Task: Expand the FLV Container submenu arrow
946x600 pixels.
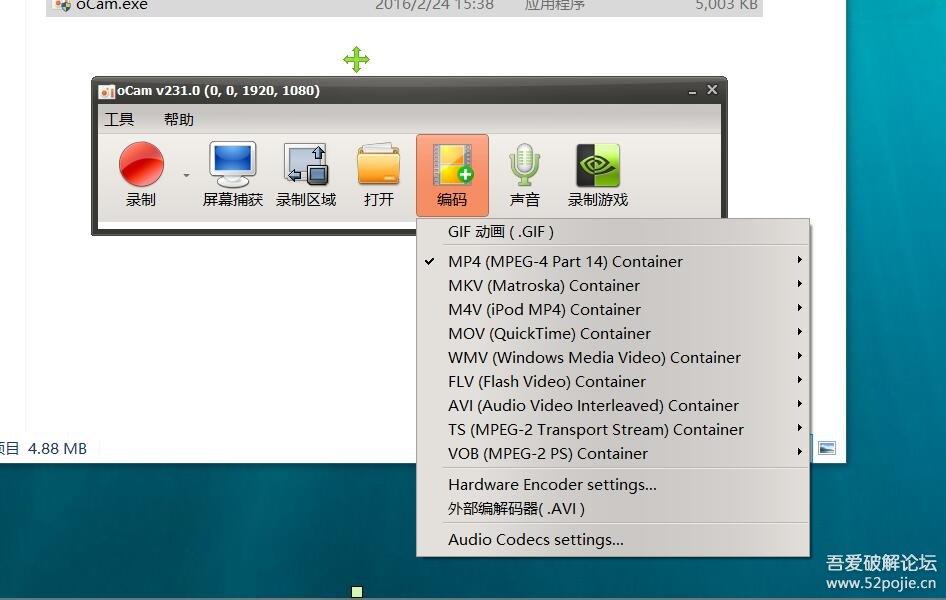Action: 799,380
